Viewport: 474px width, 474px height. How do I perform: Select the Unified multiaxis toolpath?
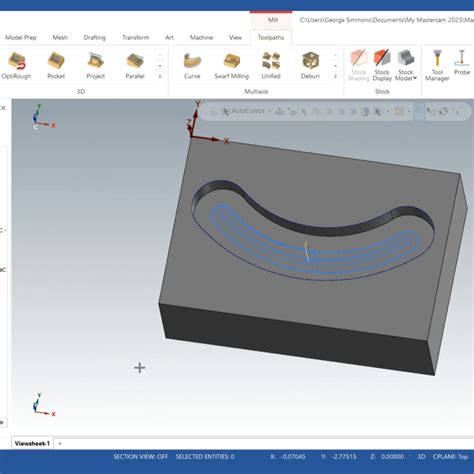pyautogui.click(x=271, y=66)
